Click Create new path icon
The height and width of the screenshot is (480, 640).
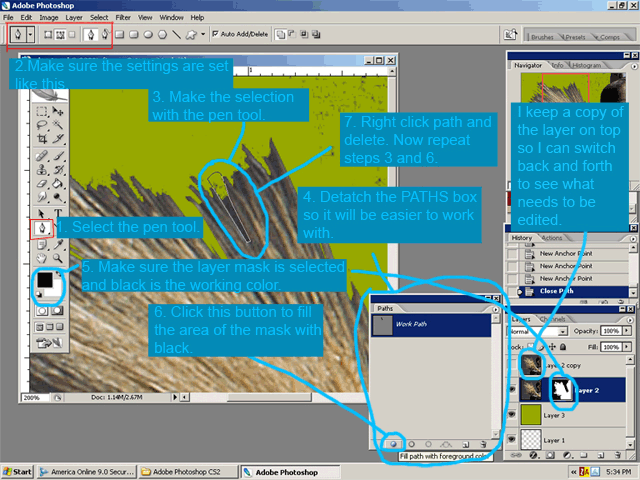coord(465,444)
